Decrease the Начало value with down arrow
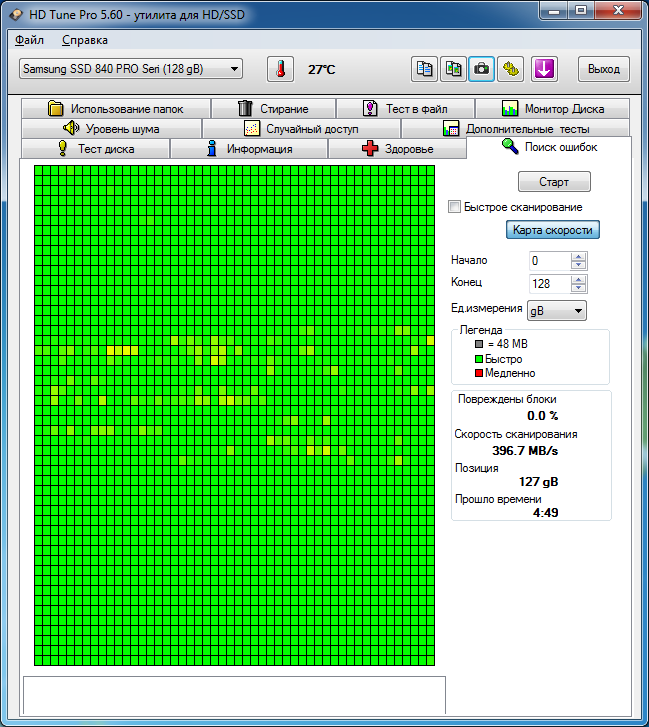The image size is (649, 727). coord(579,265)
